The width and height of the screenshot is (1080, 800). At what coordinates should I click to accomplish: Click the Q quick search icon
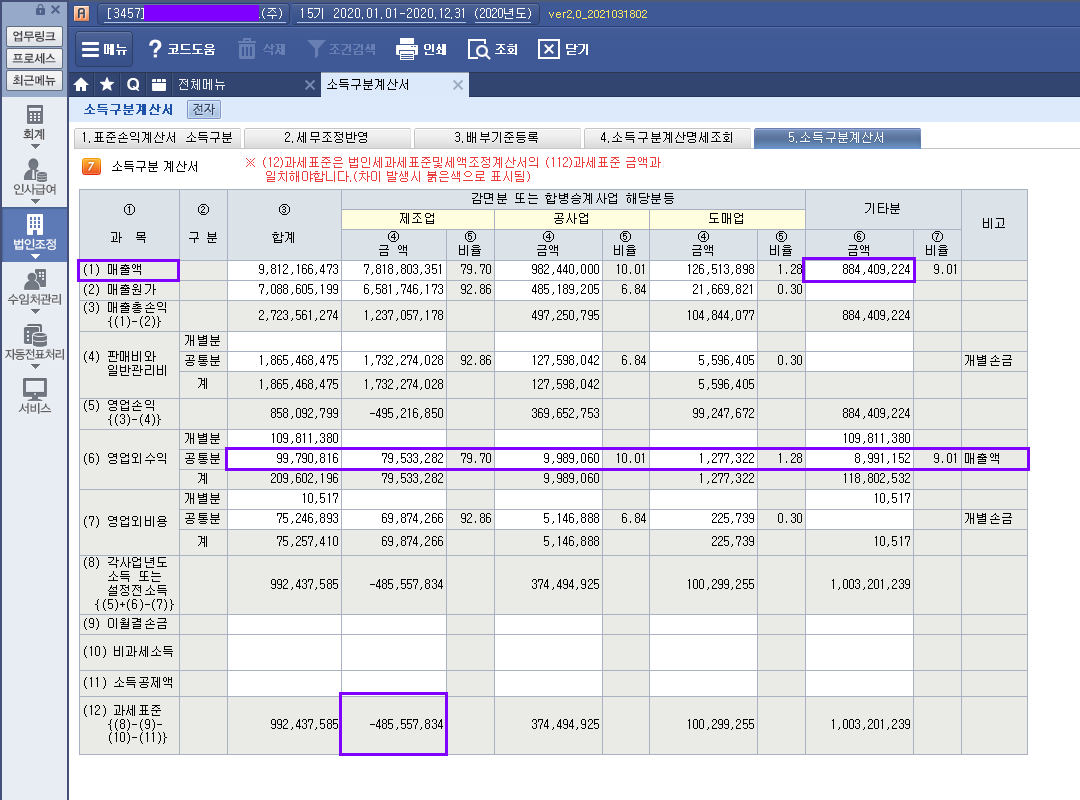[132, 85]
